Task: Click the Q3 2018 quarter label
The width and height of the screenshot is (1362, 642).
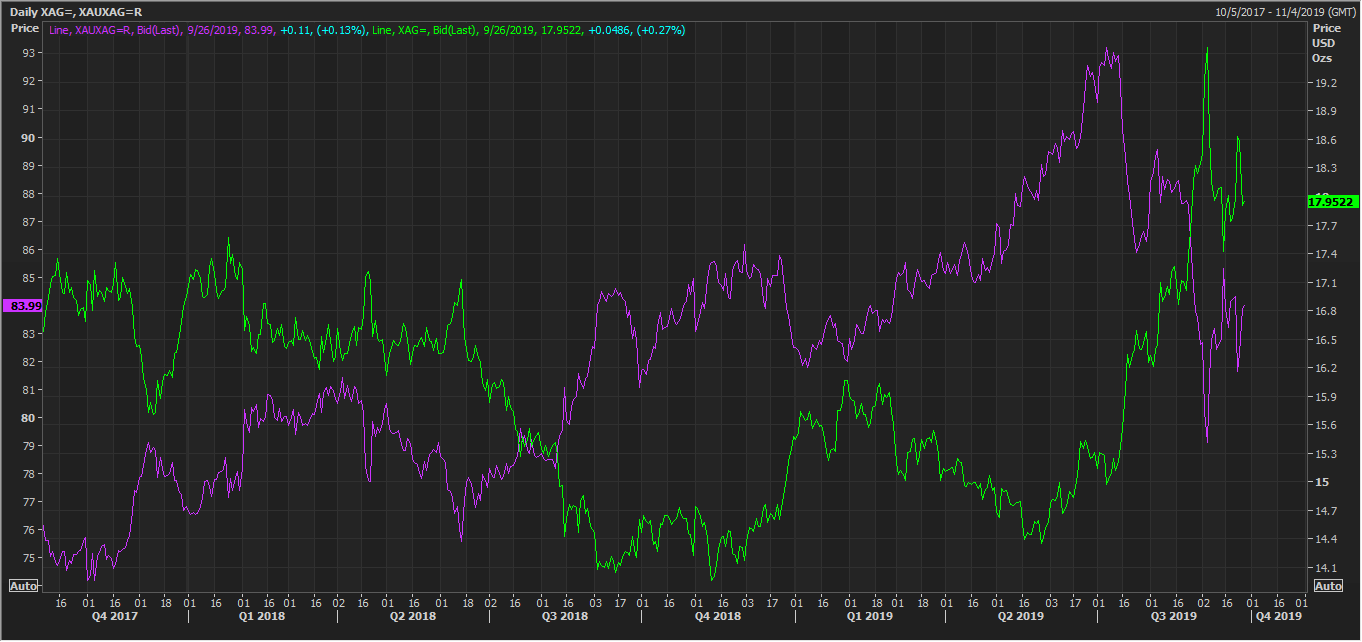Action: pos(564,617)
